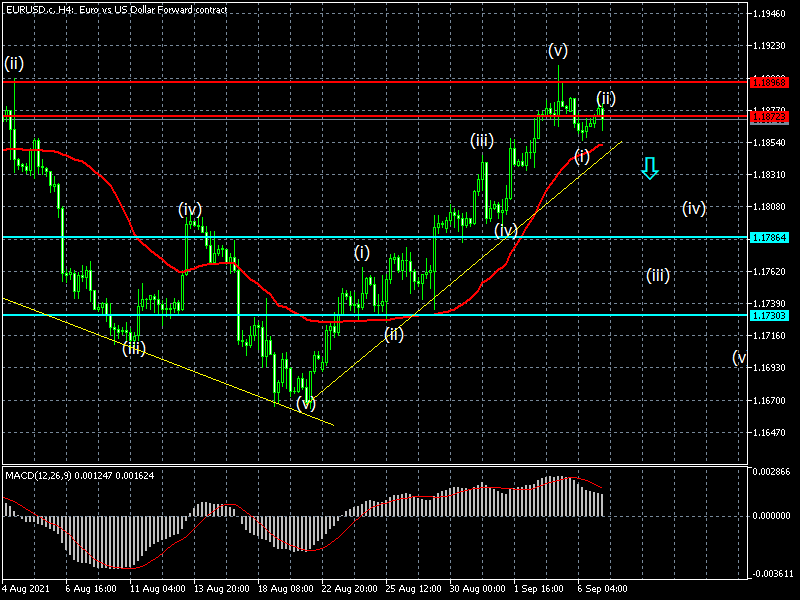Click the 1.19460 price axis label
The width and height of the screenshot is (800, 600).
pos(769,14)
